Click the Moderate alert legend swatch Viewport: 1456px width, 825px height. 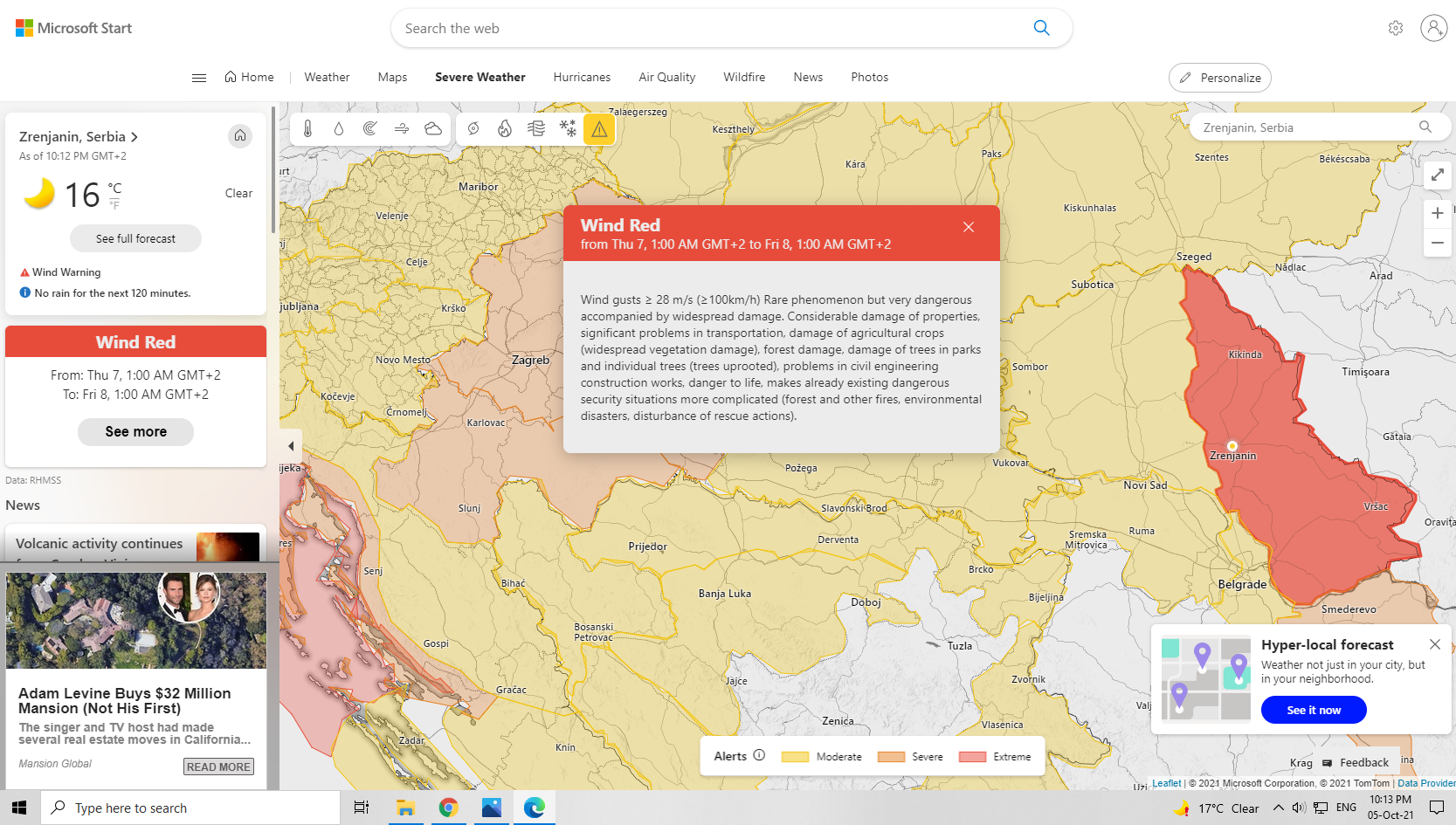pyautogui.click(x=795, y=757)
